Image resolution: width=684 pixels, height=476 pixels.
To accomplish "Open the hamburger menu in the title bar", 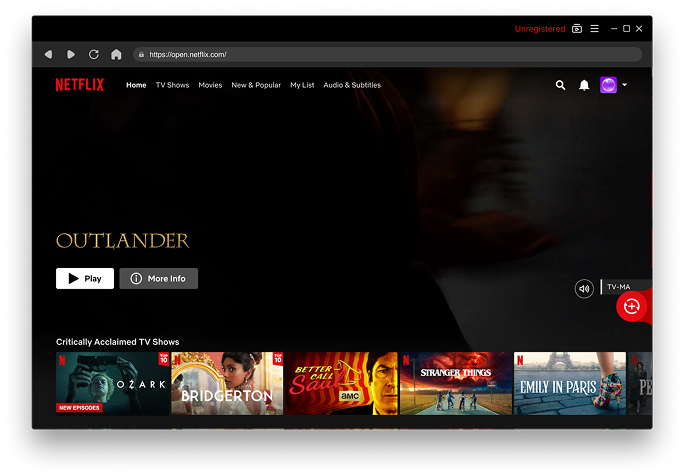I will coord(595,28).
